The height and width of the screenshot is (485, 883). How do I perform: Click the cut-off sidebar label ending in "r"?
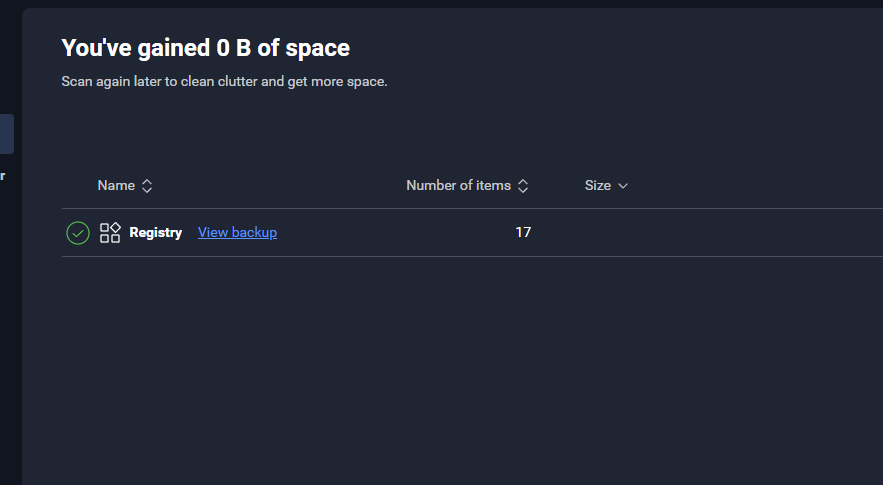3,176
